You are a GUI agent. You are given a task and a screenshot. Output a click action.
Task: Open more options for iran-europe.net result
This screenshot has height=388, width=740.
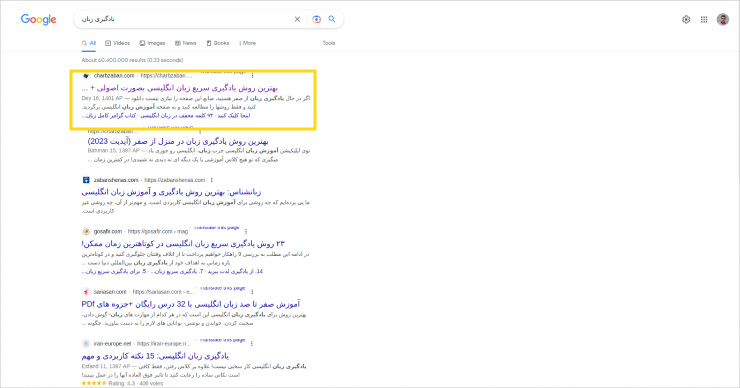(x=252, y=344)
